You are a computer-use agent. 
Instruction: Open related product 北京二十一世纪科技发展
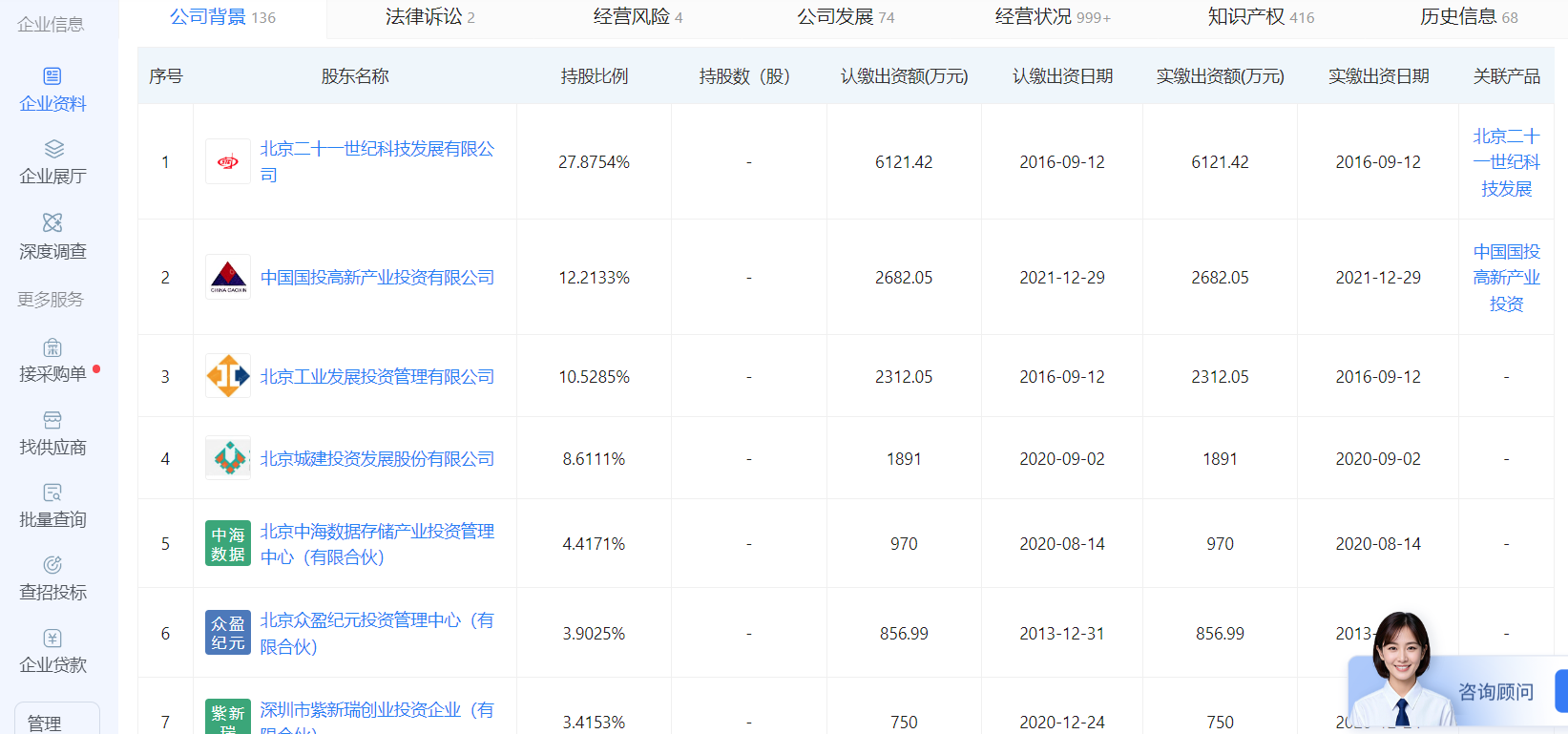(1506, 161)
